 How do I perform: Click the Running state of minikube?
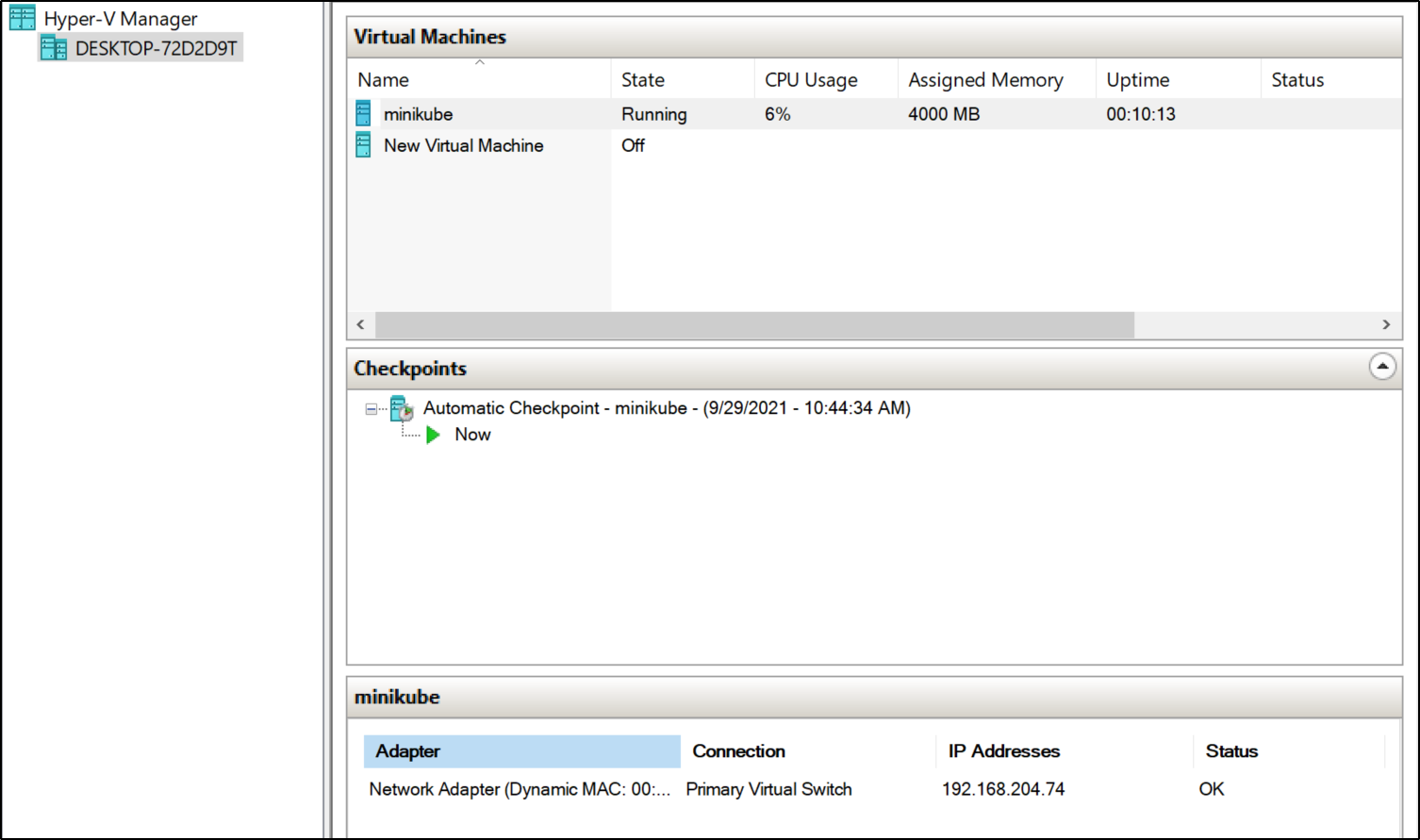[x=653, y=114]
